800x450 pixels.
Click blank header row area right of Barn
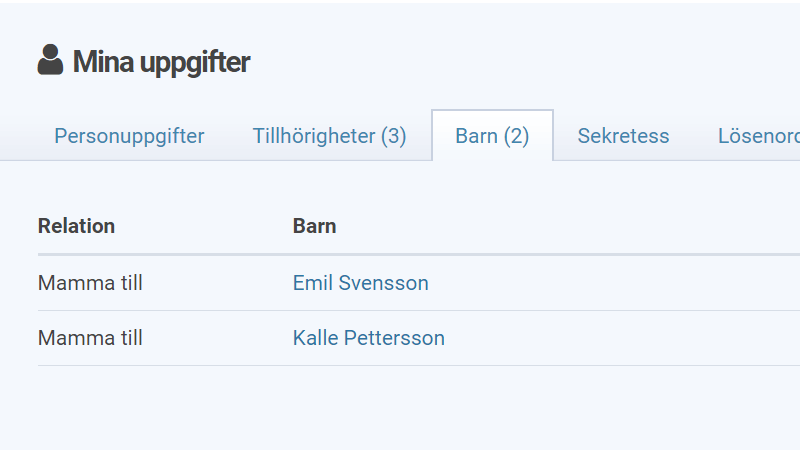tap(560, 226)
